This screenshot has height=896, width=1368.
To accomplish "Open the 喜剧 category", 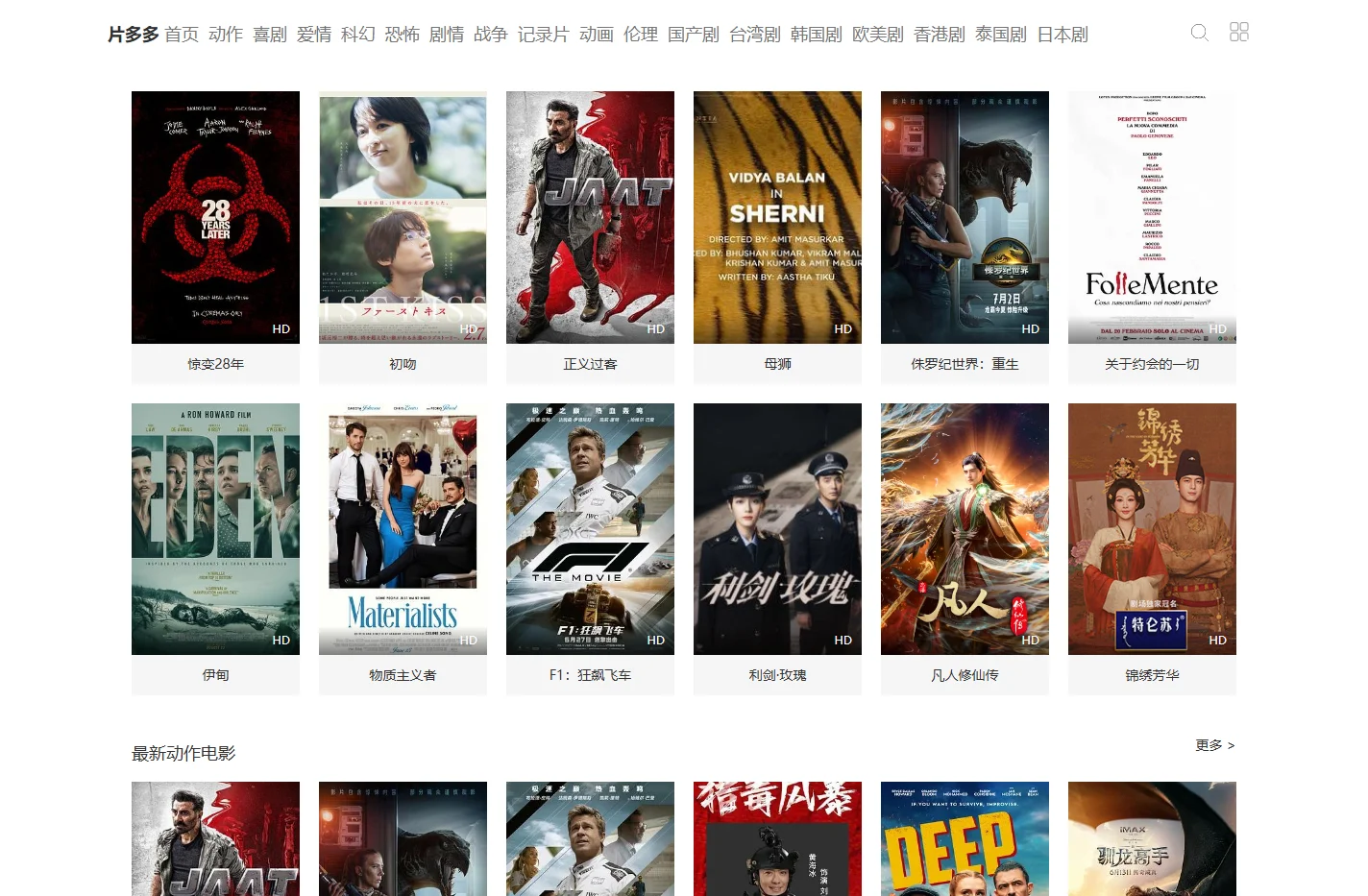I will pyautogui.click(x=270, y=35).
